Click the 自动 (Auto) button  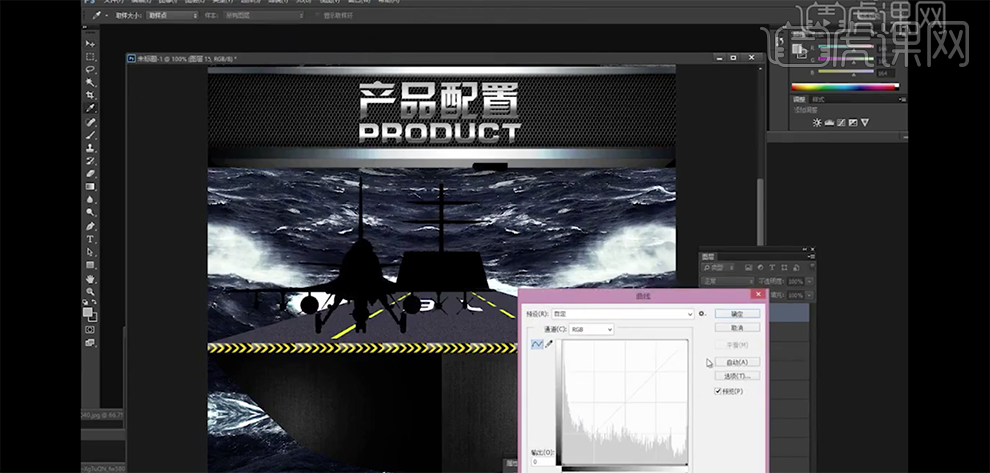tap(737, 361)
